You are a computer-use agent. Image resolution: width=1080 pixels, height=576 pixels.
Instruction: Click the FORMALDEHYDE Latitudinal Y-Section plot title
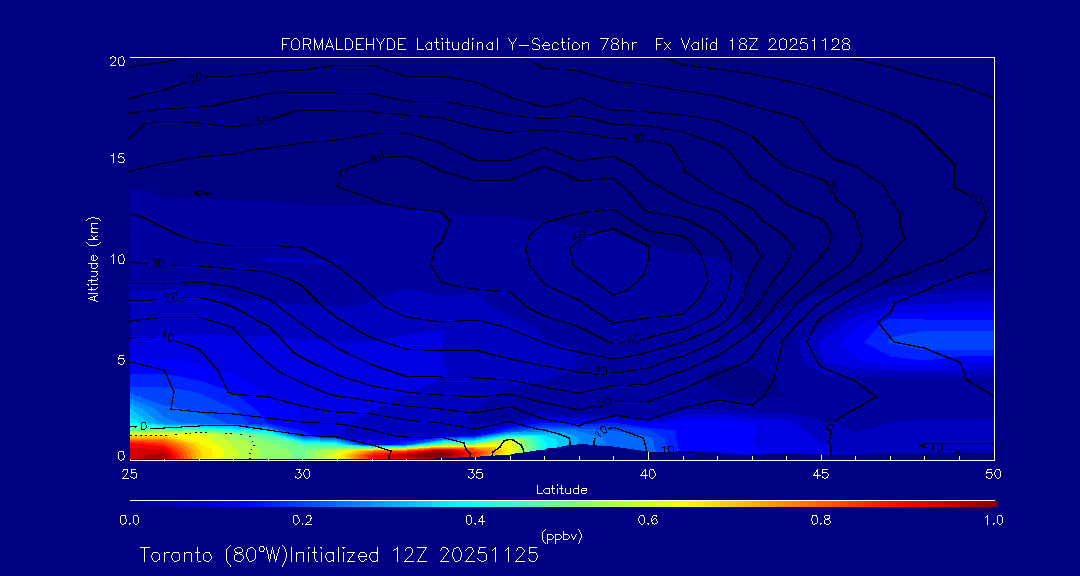tap(565, 45)
